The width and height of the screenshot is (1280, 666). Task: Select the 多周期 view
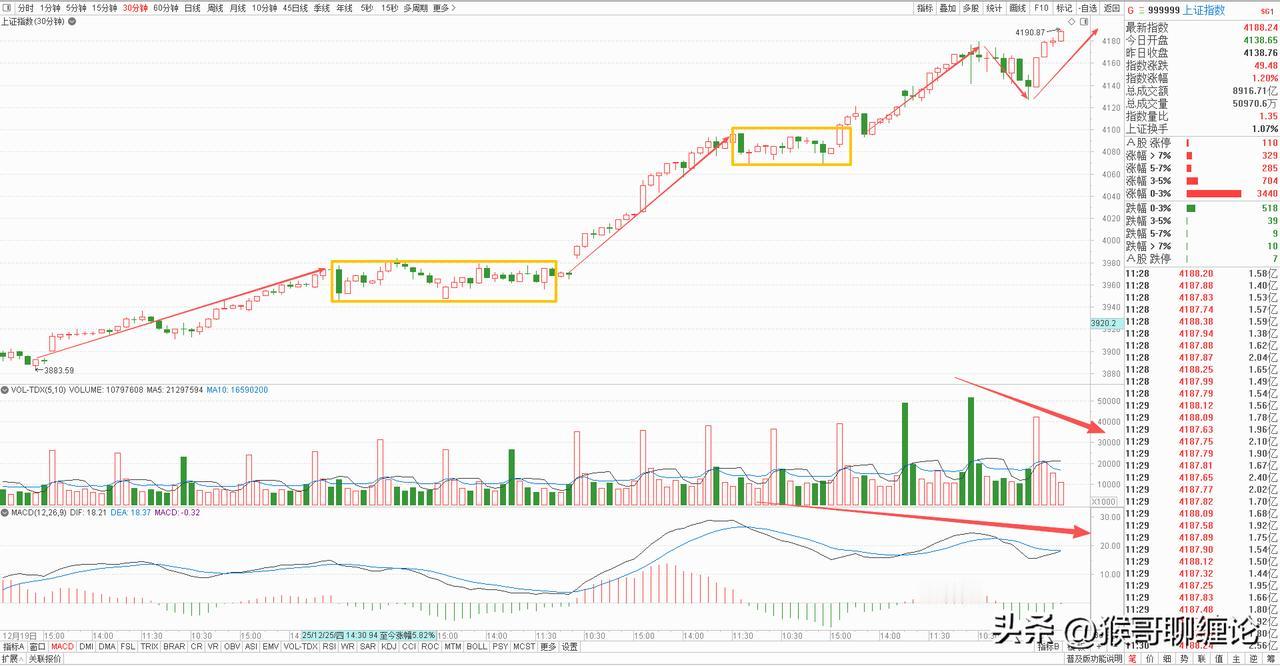click(416, 7)
